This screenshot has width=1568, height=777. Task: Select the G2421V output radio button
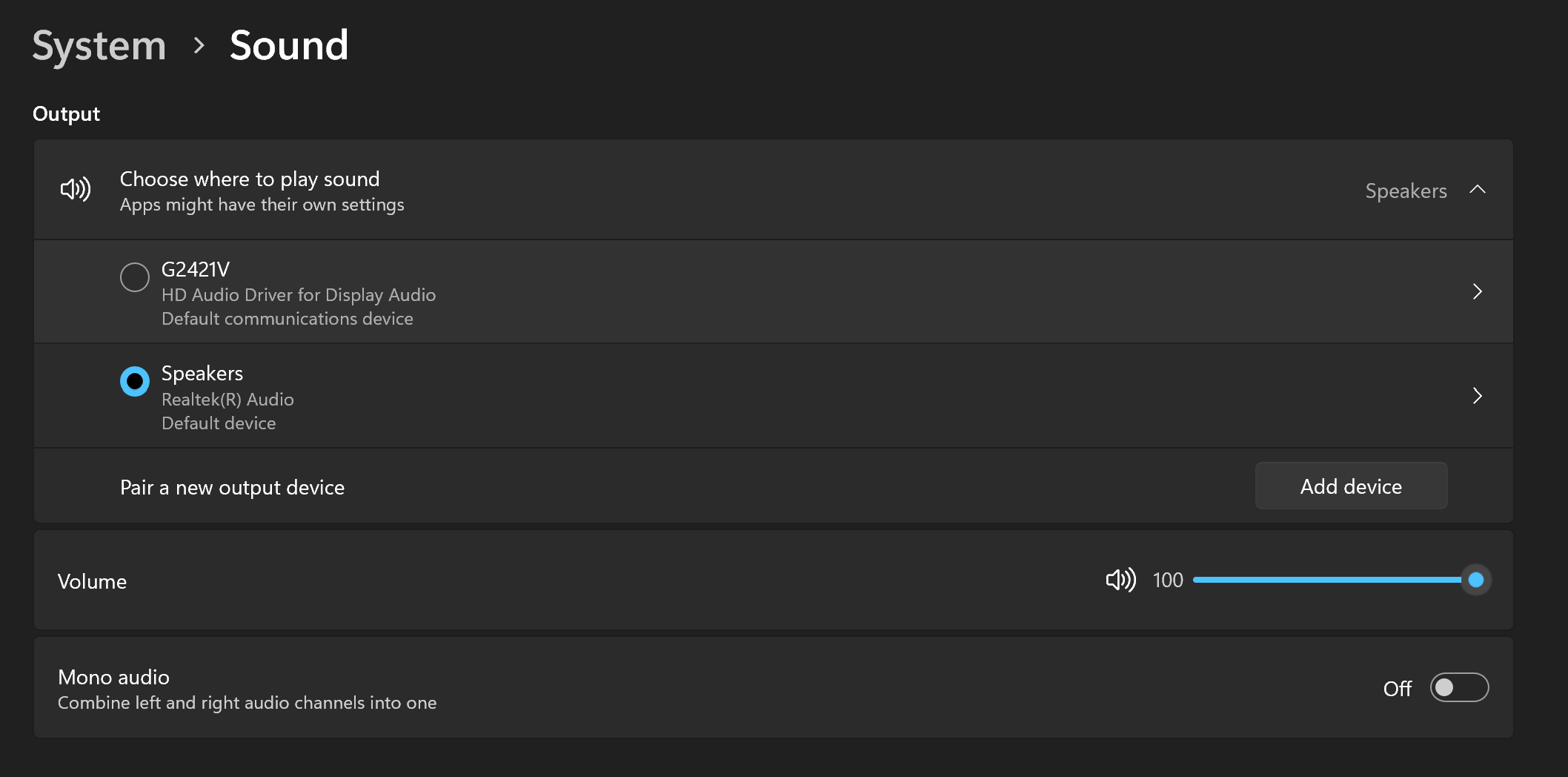pos(135,277)
